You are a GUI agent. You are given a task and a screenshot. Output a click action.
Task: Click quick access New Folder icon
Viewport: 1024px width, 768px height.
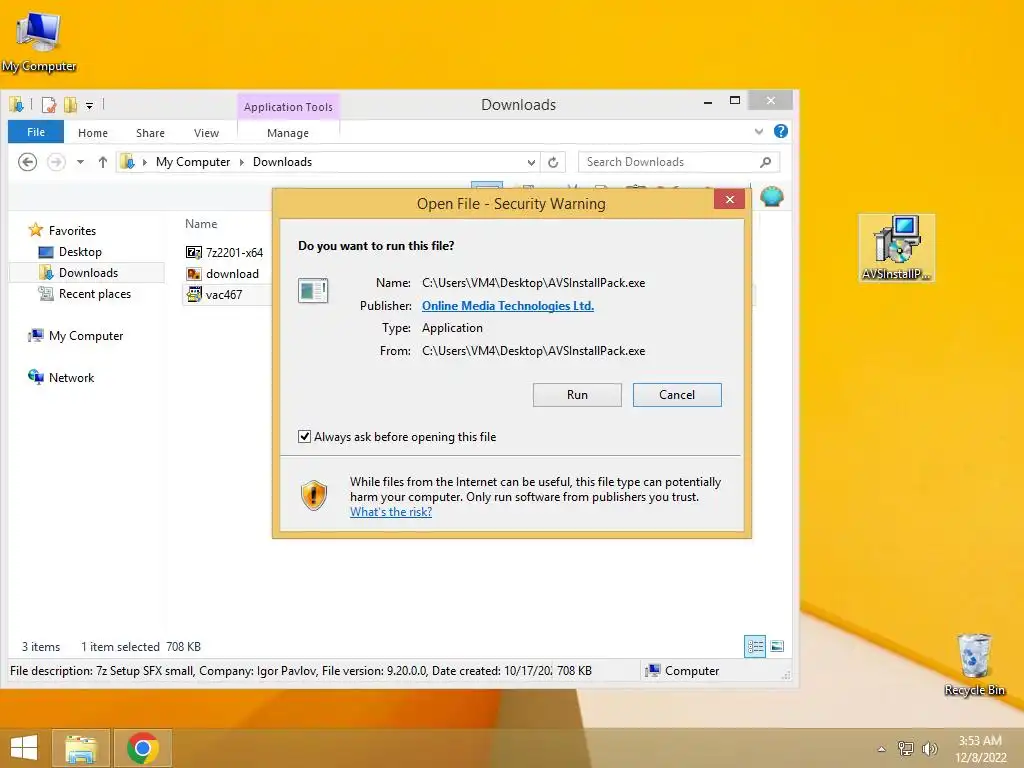[x=70, y=104]
